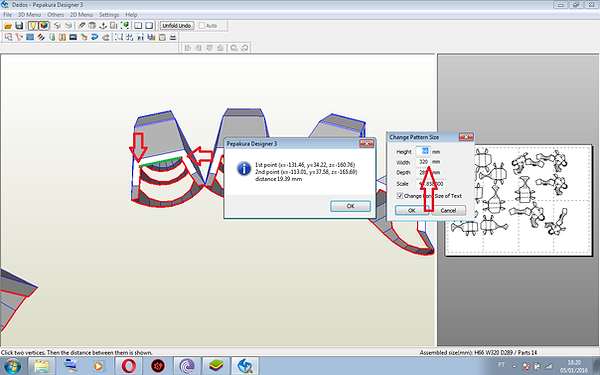Click the blue curved arrow icon

(95, 37)
